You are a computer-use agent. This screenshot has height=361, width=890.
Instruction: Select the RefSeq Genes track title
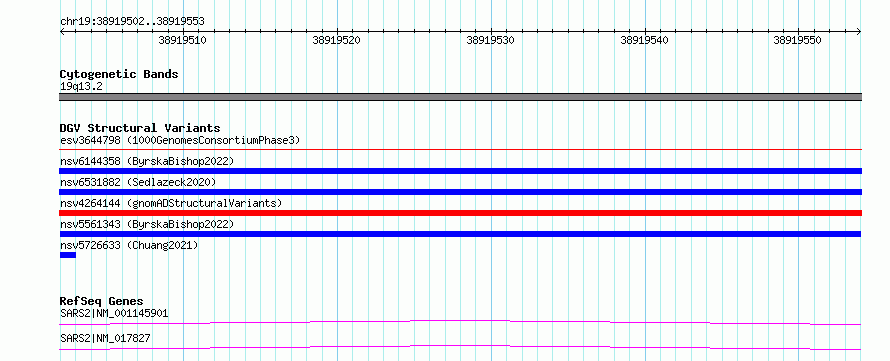102,301
